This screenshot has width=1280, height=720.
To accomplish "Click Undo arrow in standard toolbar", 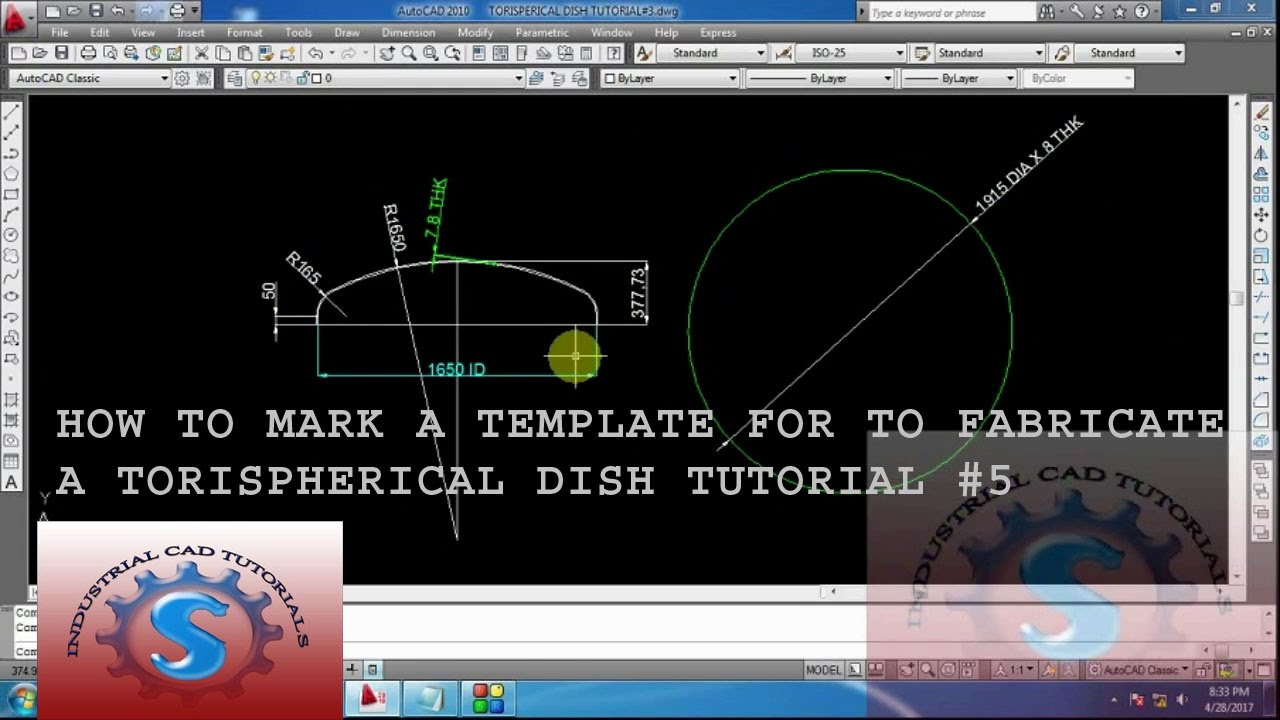I will 315,53.
